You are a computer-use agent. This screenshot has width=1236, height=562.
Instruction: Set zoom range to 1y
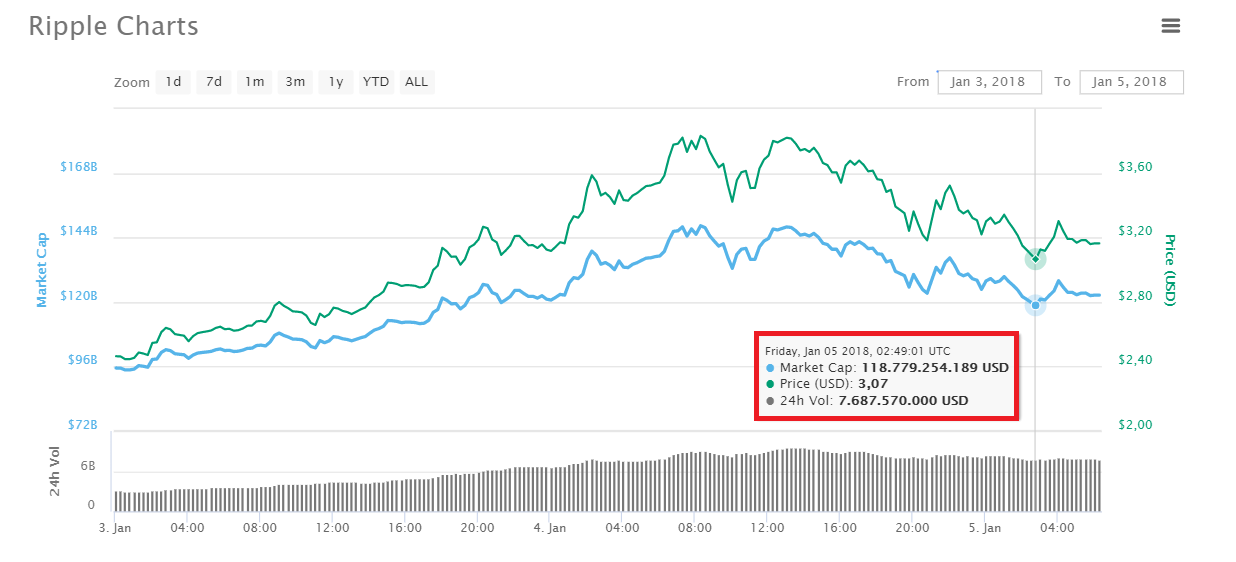[x=336, y=82]
